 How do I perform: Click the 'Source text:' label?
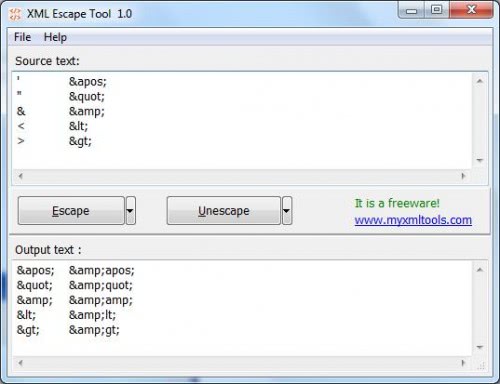[x=47, y=61]
